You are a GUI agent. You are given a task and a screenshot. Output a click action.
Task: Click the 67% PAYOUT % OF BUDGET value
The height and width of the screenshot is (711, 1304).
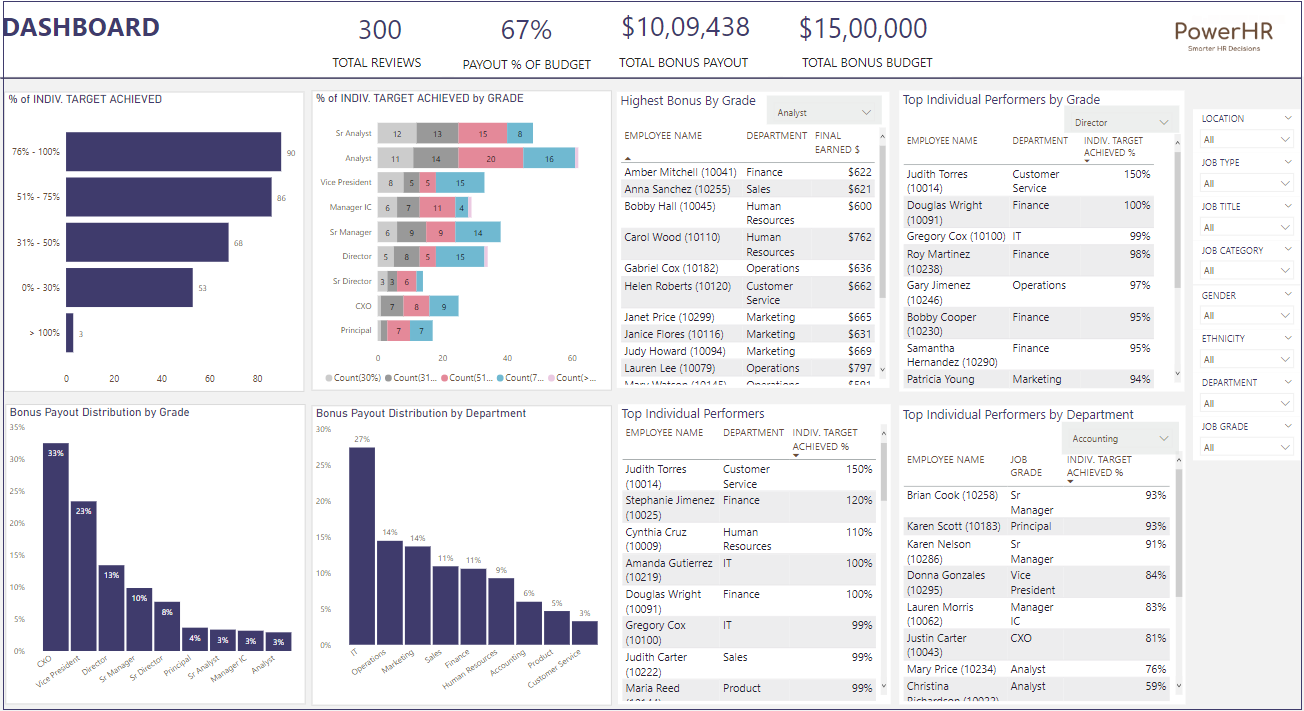coord(526,31)
